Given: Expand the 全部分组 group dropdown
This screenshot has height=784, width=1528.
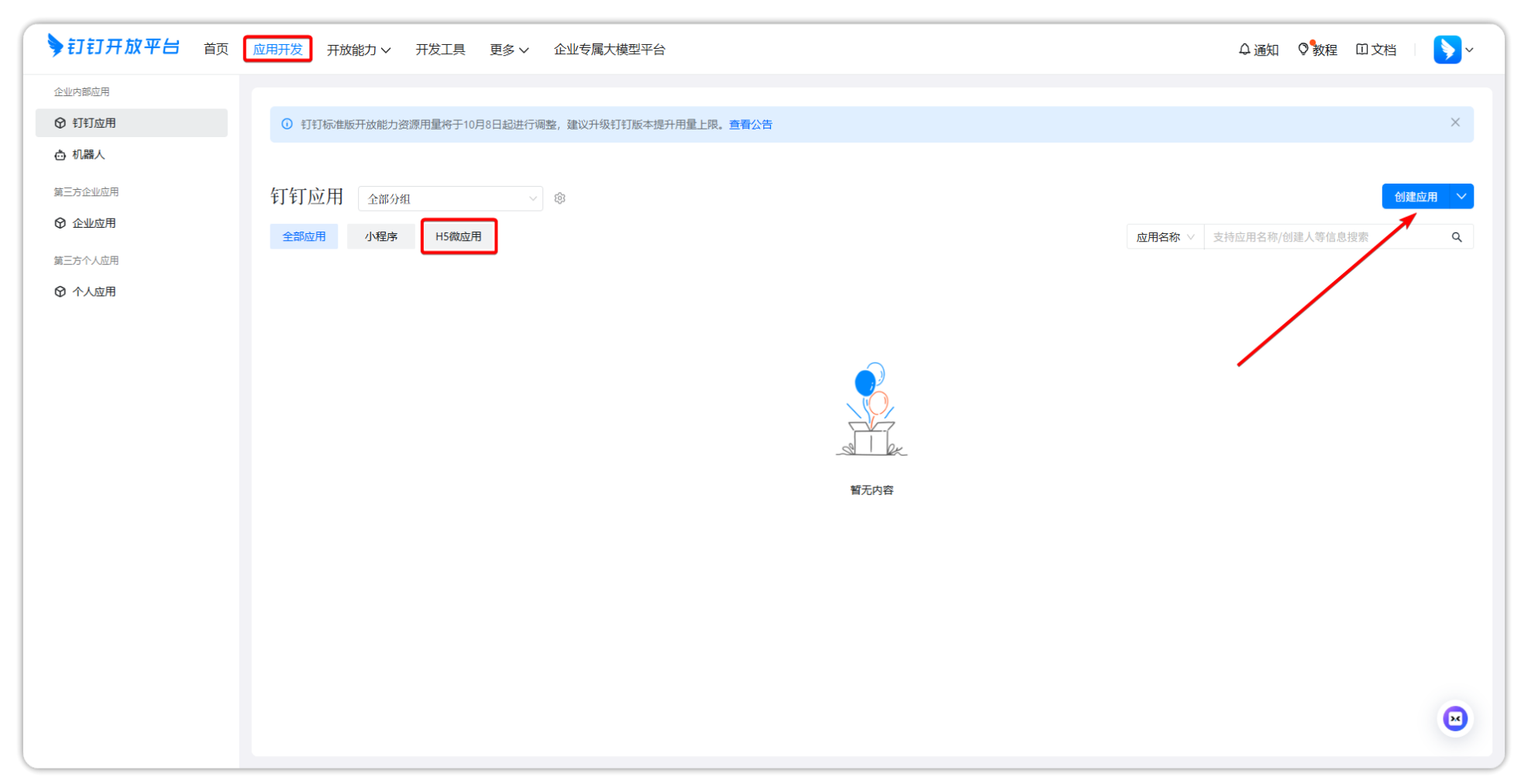Looking at the screenshot, I should click(x=450, y=199).
